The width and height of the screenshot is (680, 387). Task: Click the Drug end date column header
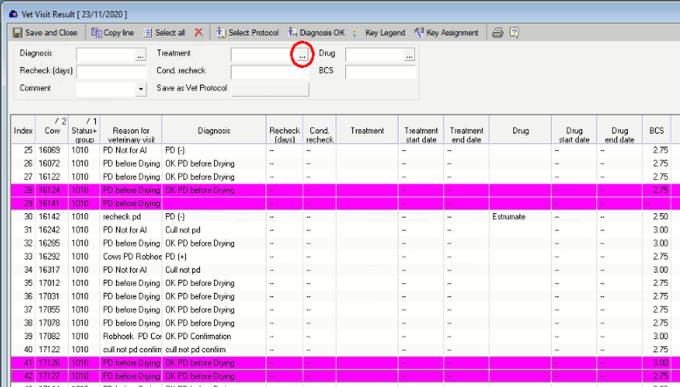pyautogui.click(x=620, y=130)
